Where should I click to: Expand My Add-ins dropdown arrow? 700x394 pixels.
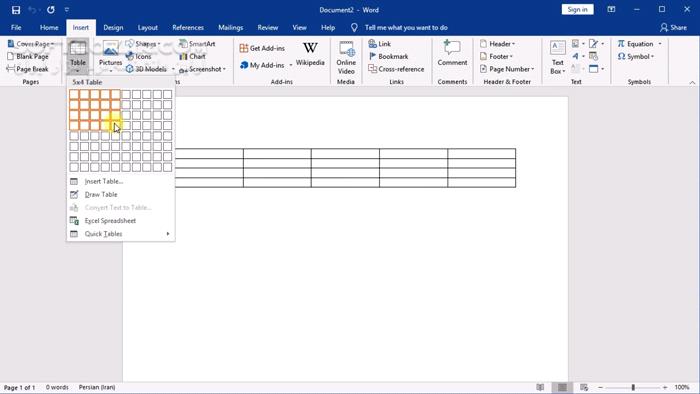pos(291,65)
